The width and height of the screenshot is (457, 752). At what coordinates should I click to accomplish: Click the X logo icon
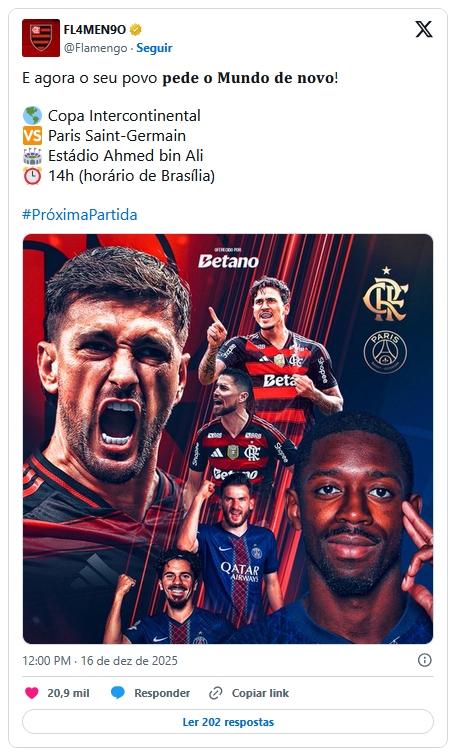coord(423,29)
